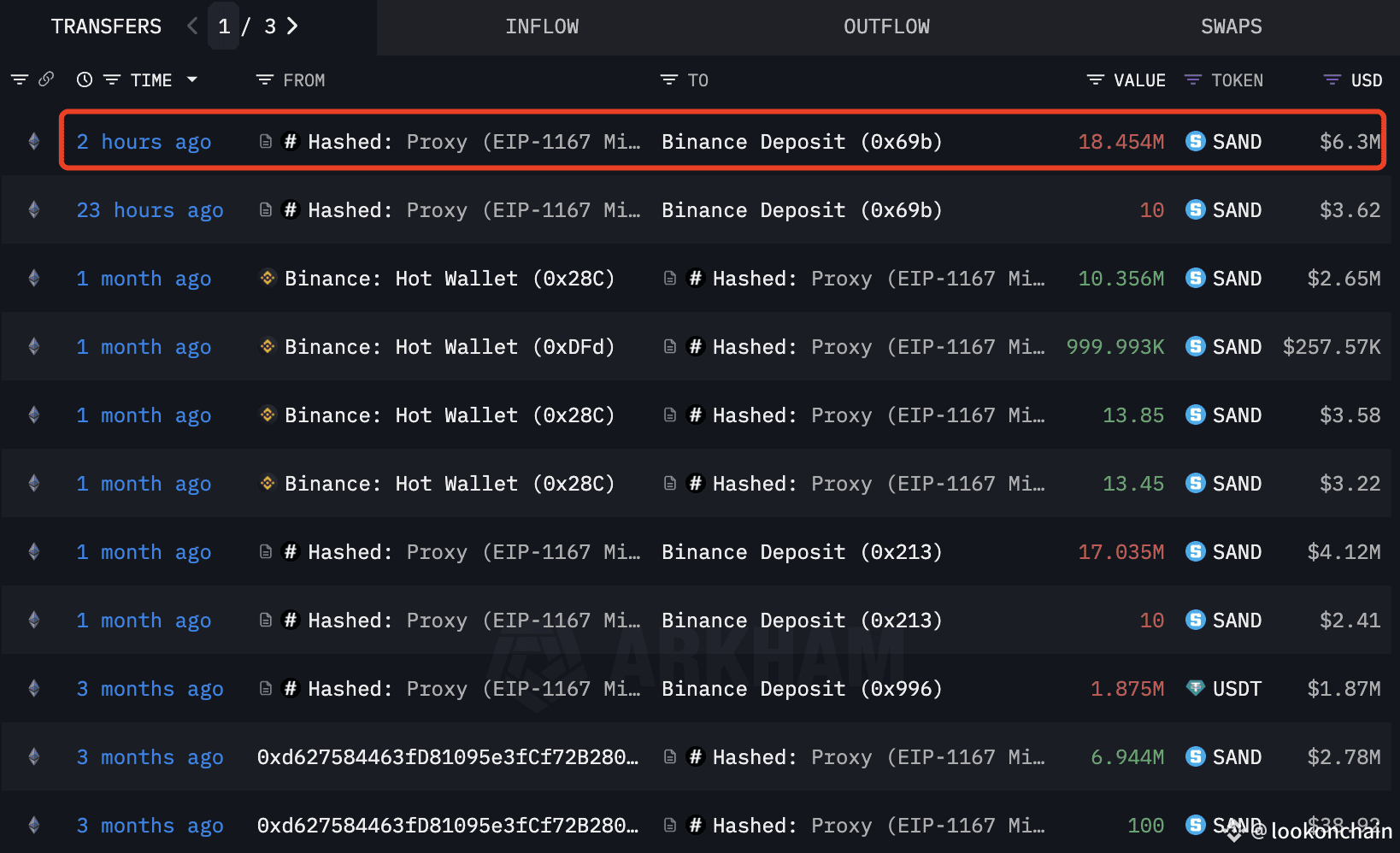Click the $4.12M USD amount
Image resolution: width=1400 pixels, height=853 pixels.
click(1344, 552)
